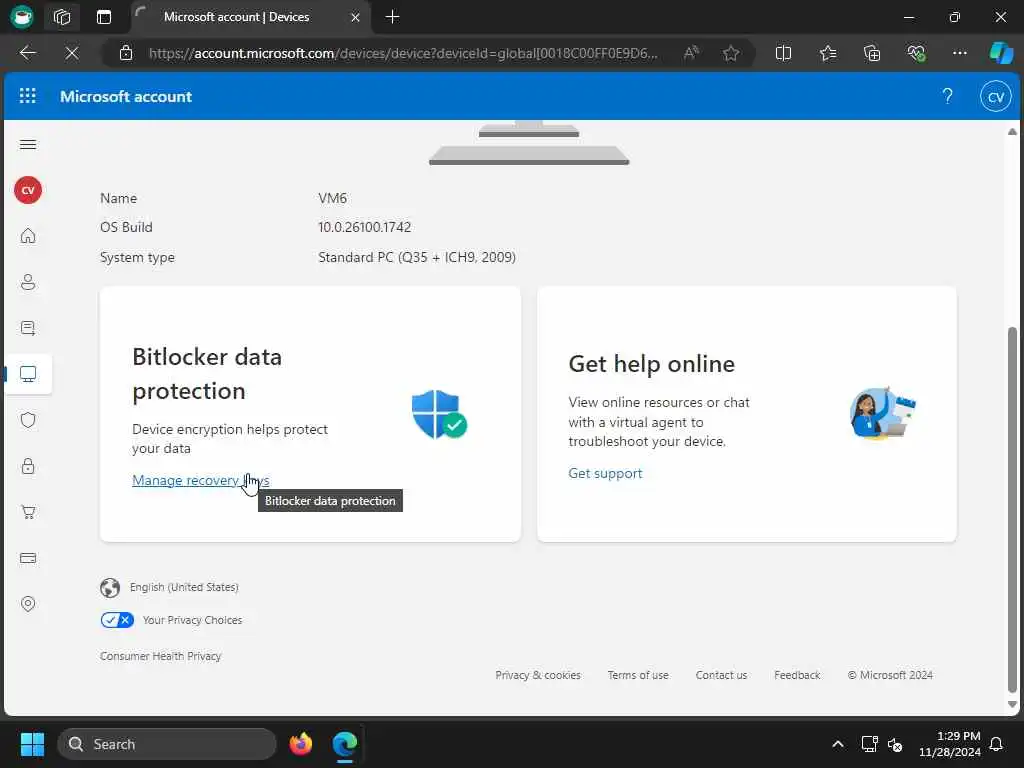
Task: Open Workspaces icon in title bar
Action: [x=62, y=17]
